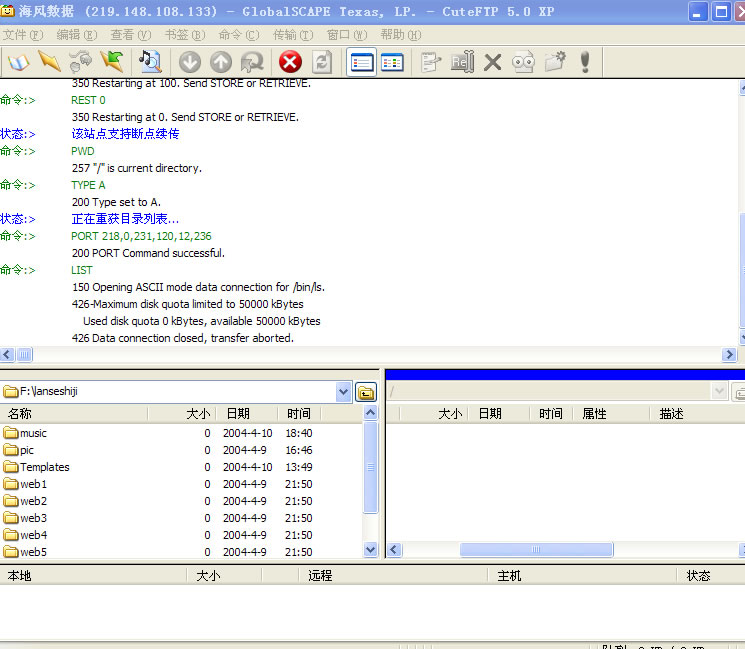
Task: Click the upload arrow toolbar icon
Action: 221,62
